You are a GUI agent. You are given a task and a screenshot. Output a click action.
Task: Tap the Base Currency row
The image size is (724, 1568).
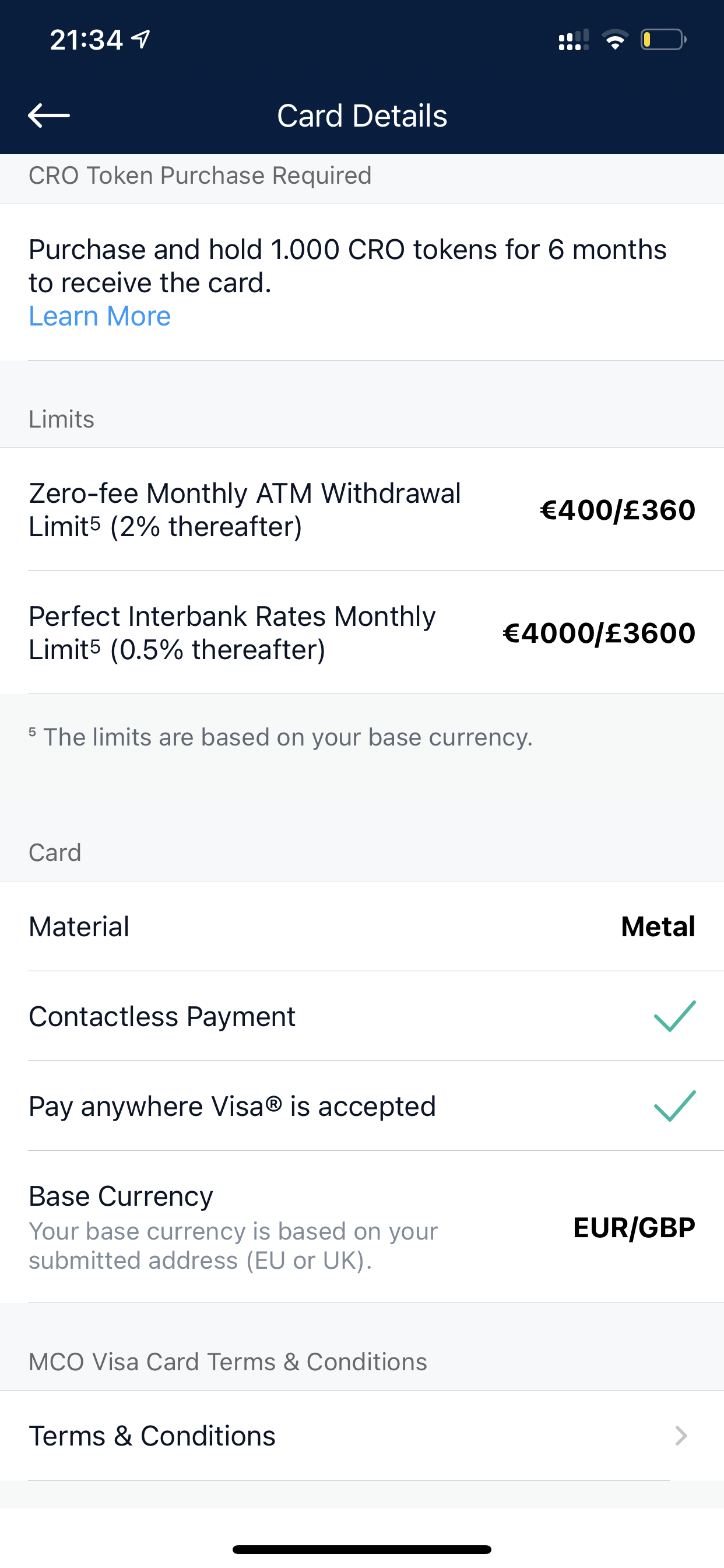362,1227
